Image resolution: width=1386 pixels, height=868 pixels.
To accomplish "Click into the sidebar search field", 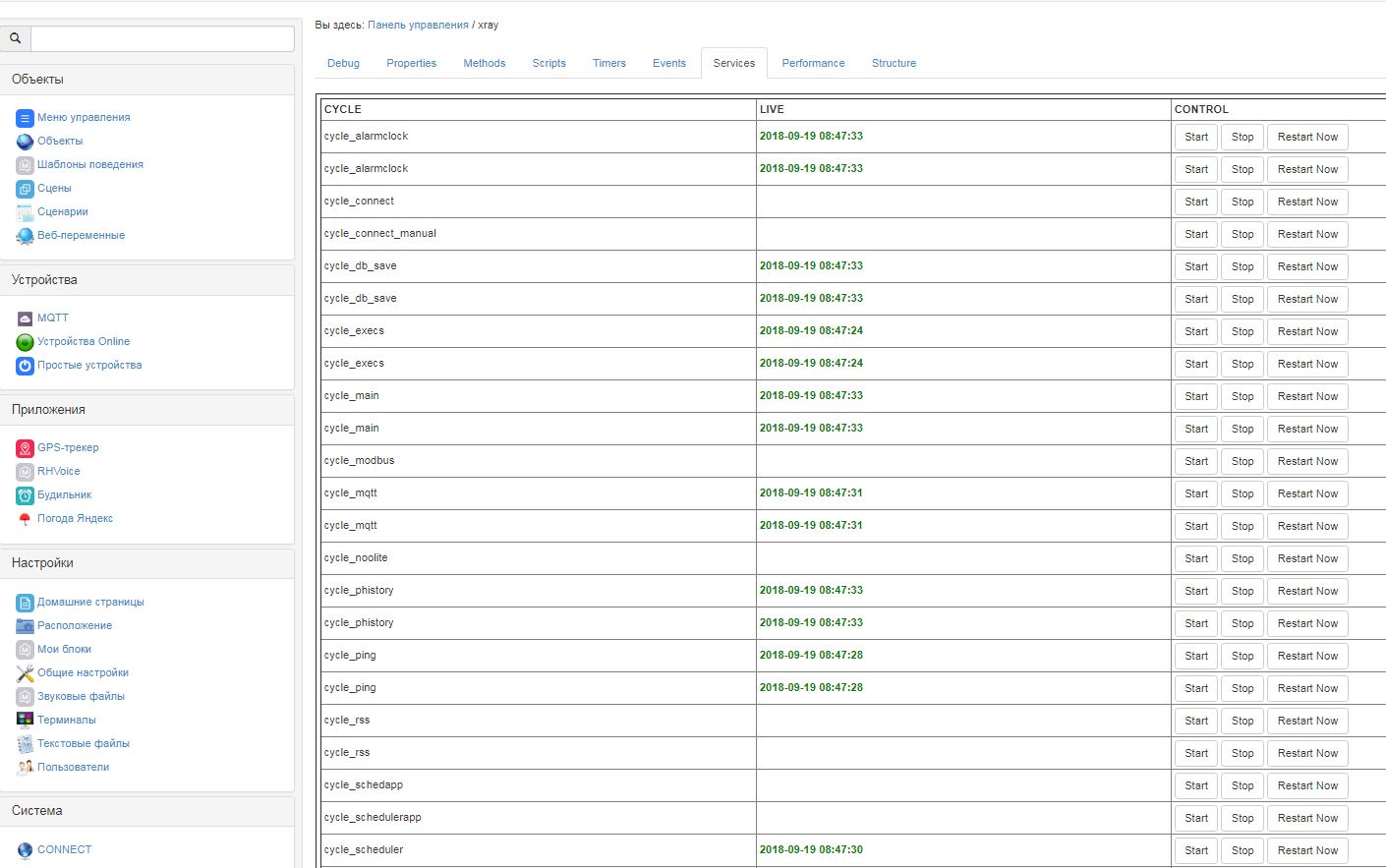I will click(162, 38).
